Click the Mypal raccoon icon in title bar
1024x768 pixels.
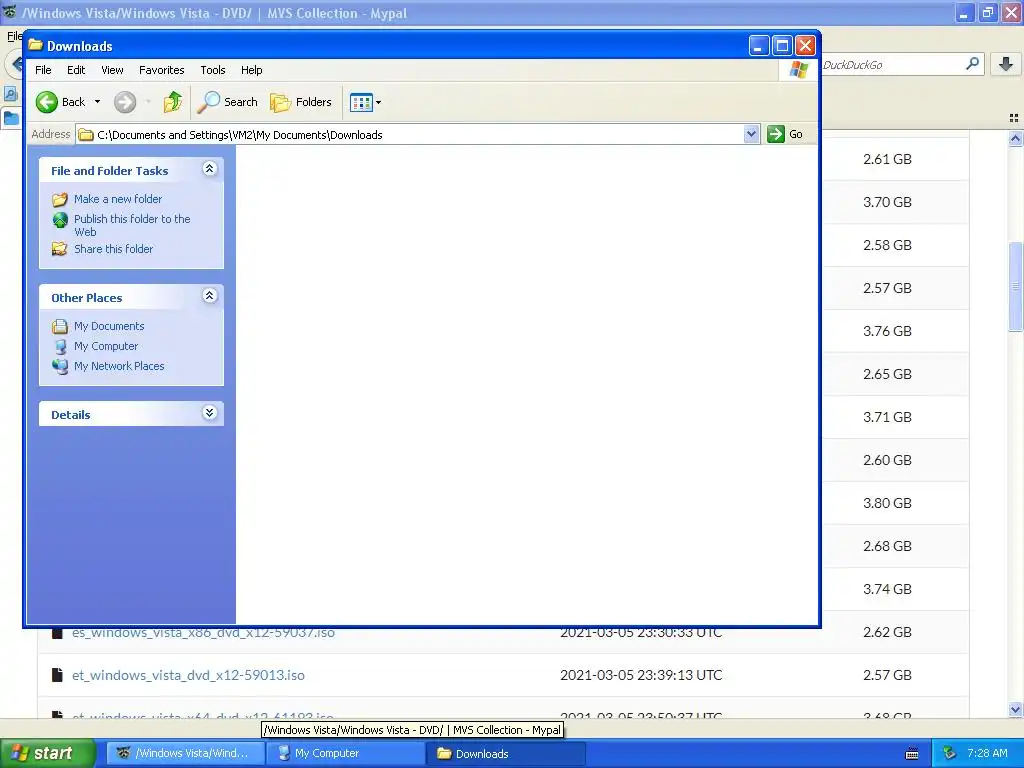(10, 12)
